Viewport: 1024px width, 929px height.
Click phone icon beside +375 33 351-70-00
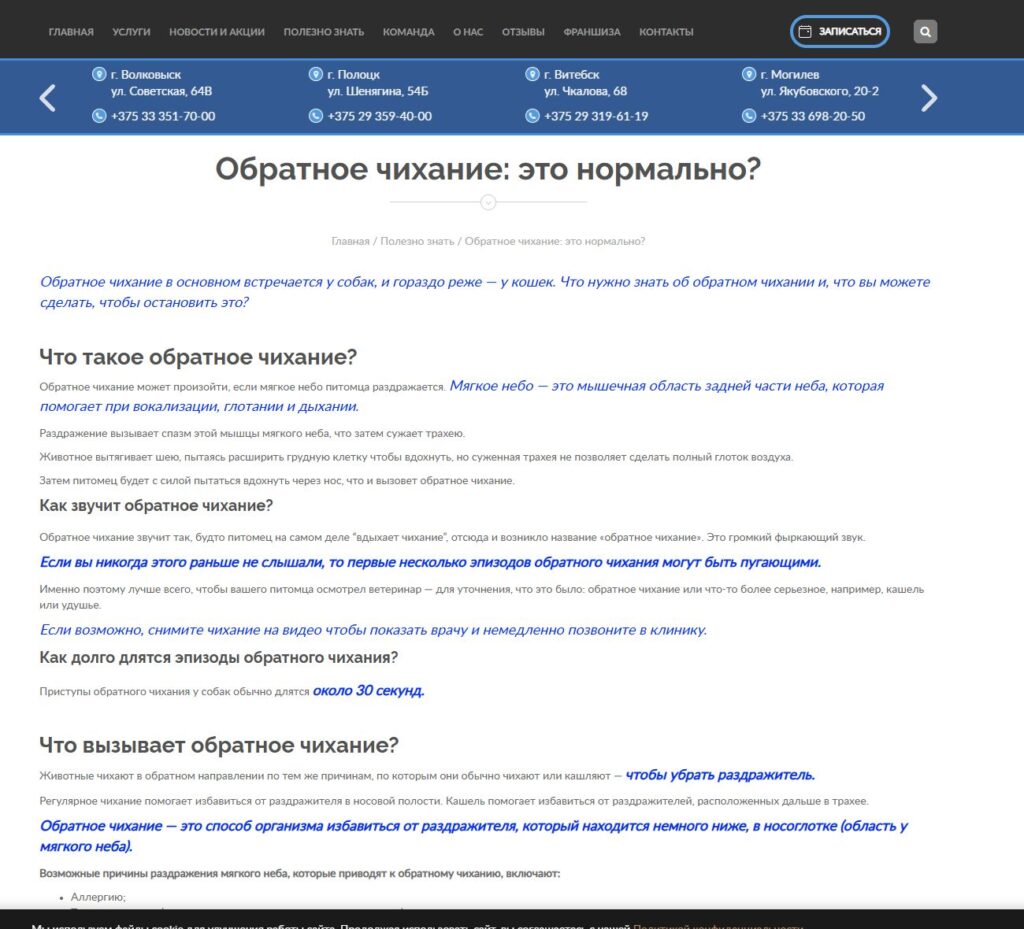[x=99, y=116]
